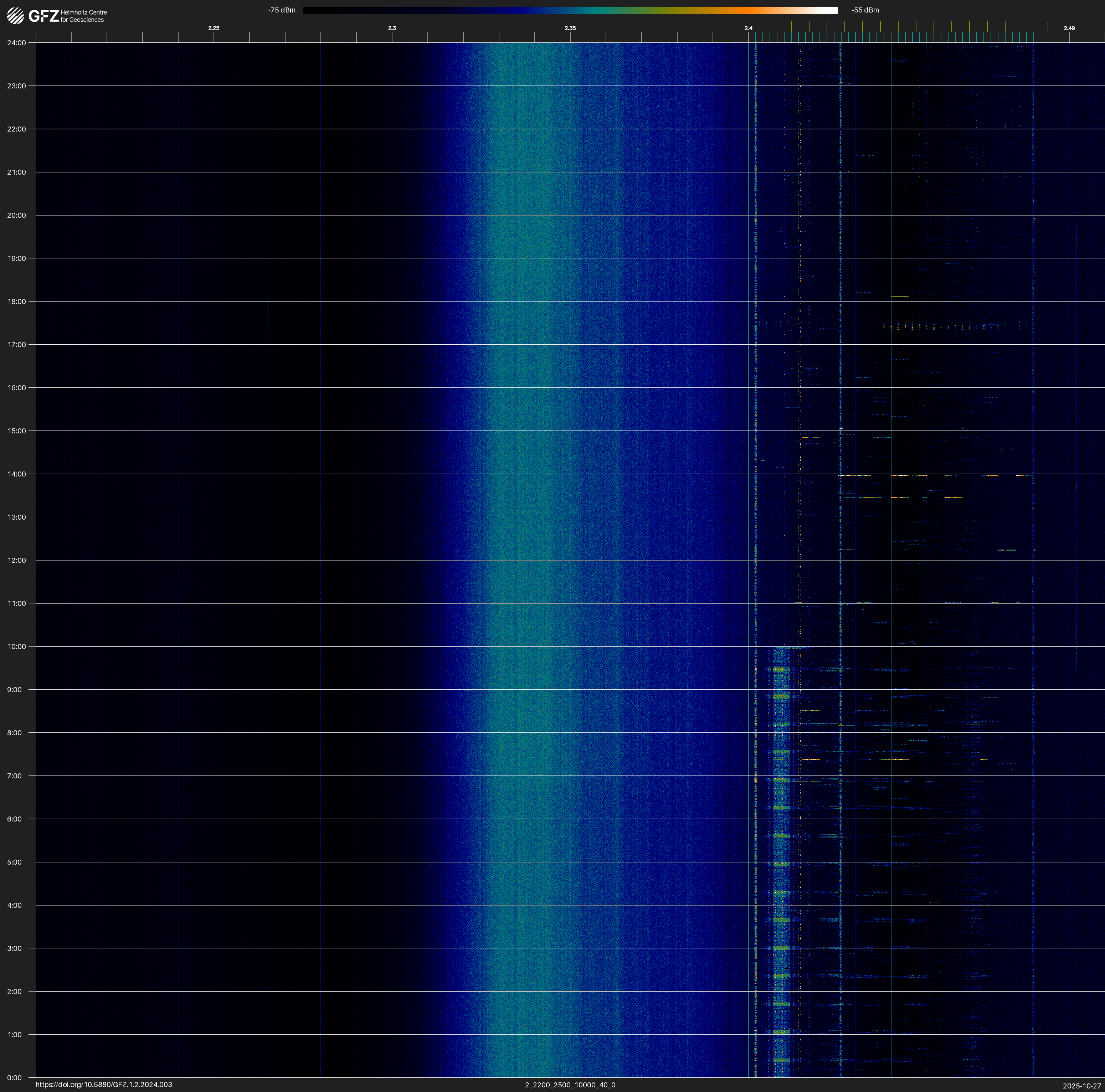Click the GFZ striped globe logo icon
This screenshot has height=1092, width=1105.
coord(15,16)
